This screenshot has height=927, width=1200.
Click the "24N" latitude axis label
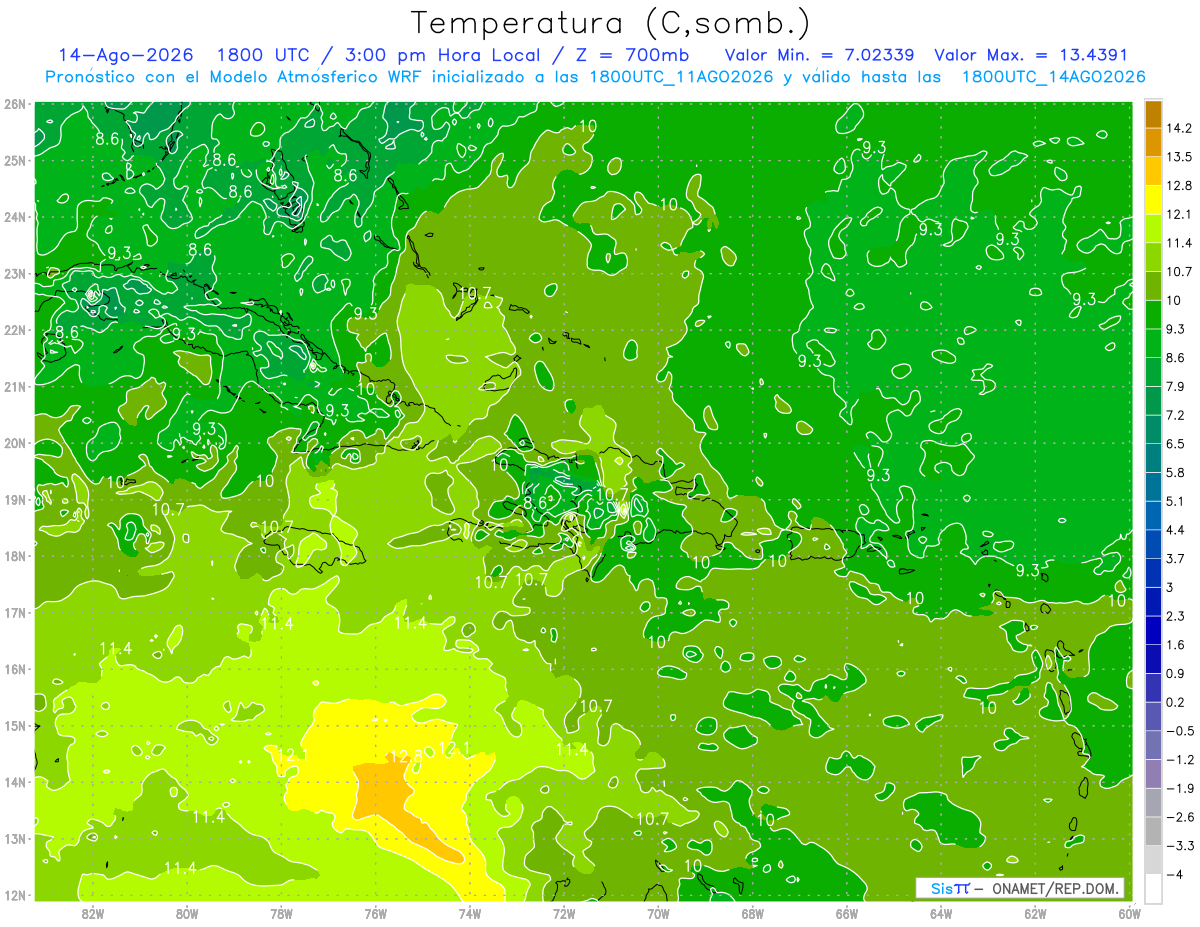point(15,217)
